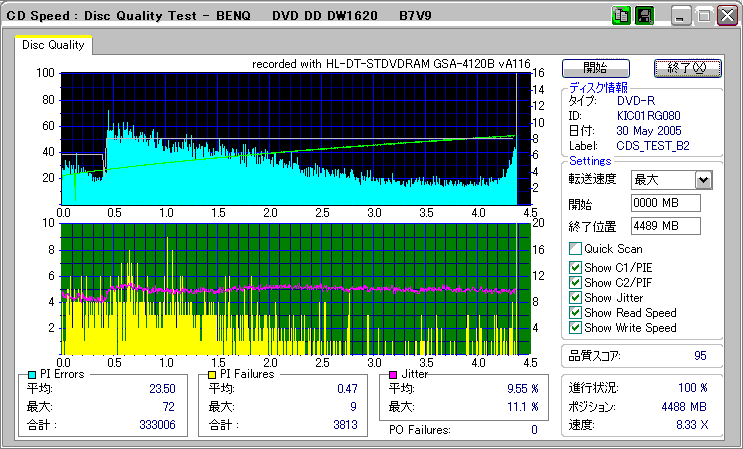Click the cyan PI Errors legend square
The height and width of the screenshot is (449, 743).
tap(32, 374)
